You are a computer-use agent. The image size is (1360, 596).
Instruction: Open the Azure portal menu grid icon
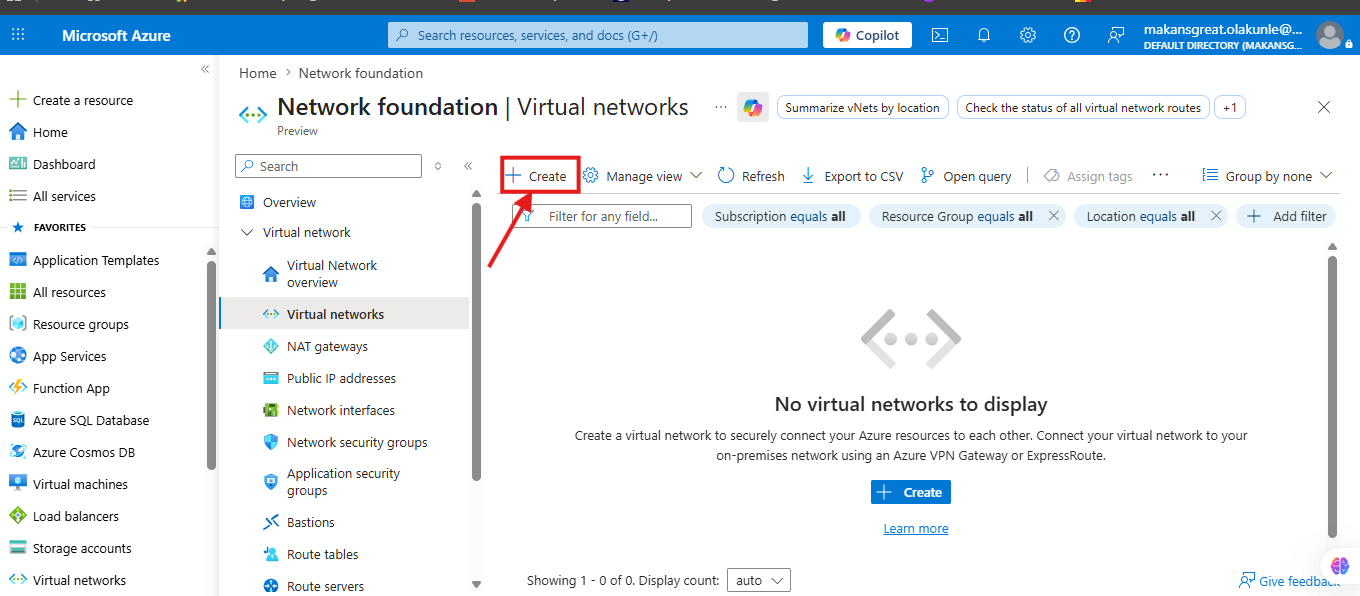[18, 35]
